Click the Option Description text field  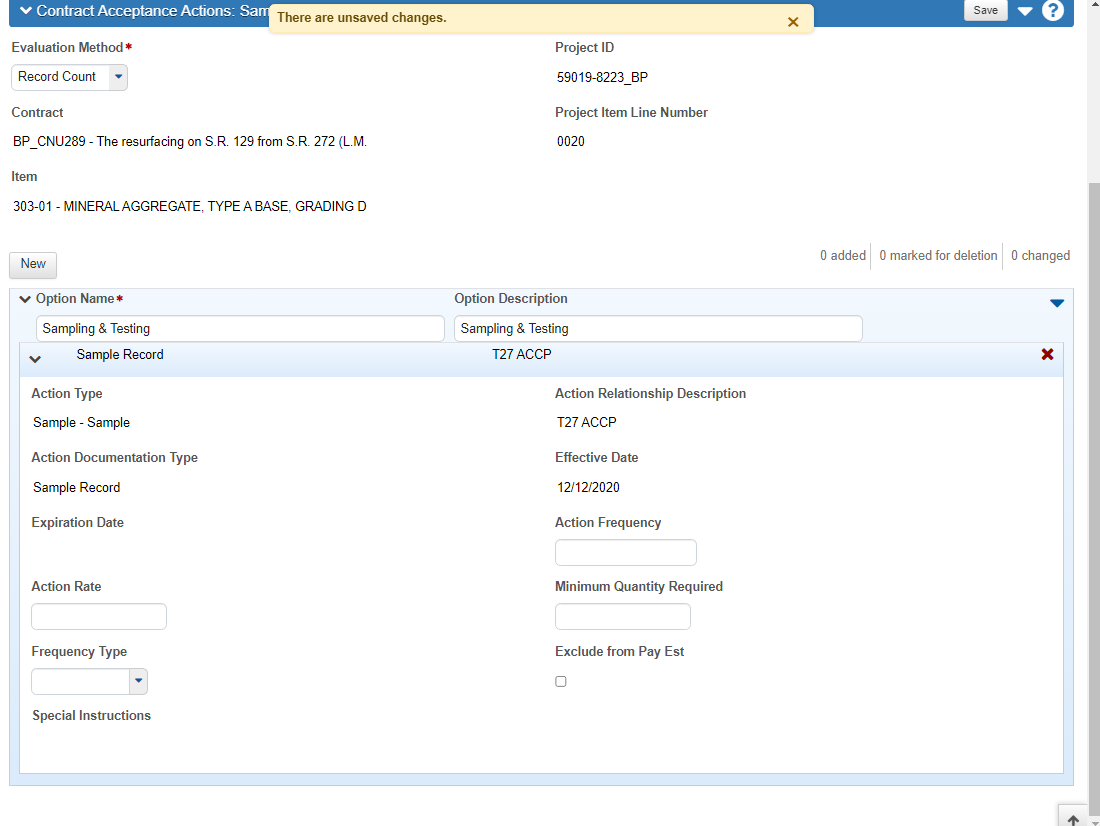click(x=657, y=329)
